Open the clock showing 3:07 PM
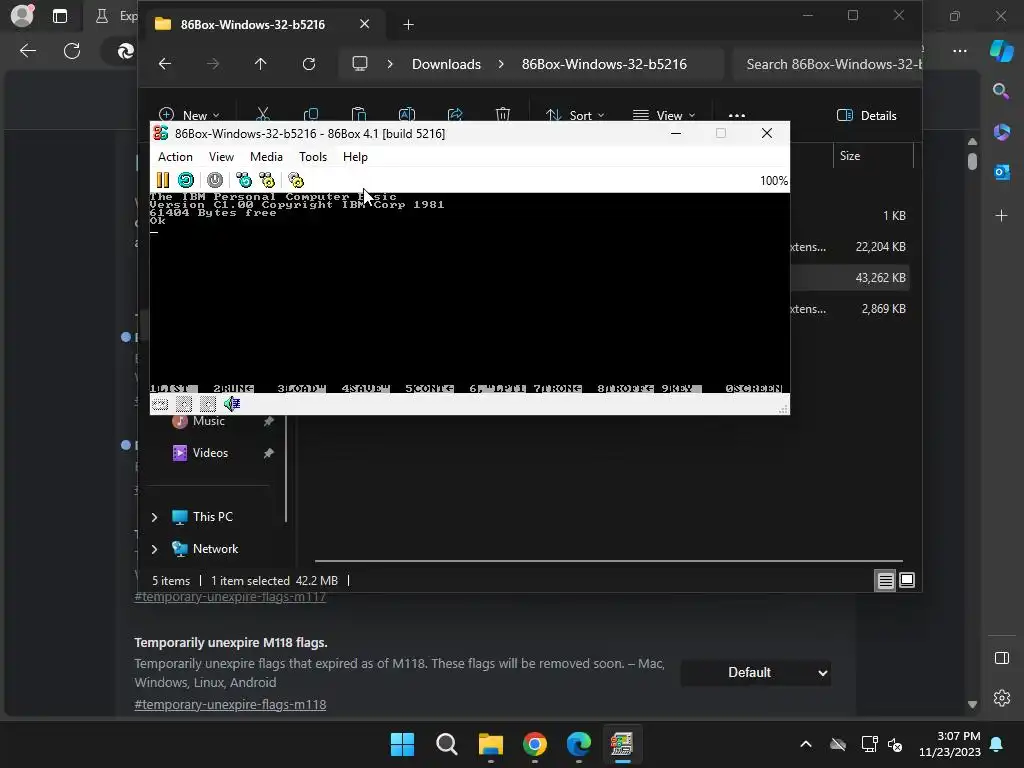 point(950,744)
